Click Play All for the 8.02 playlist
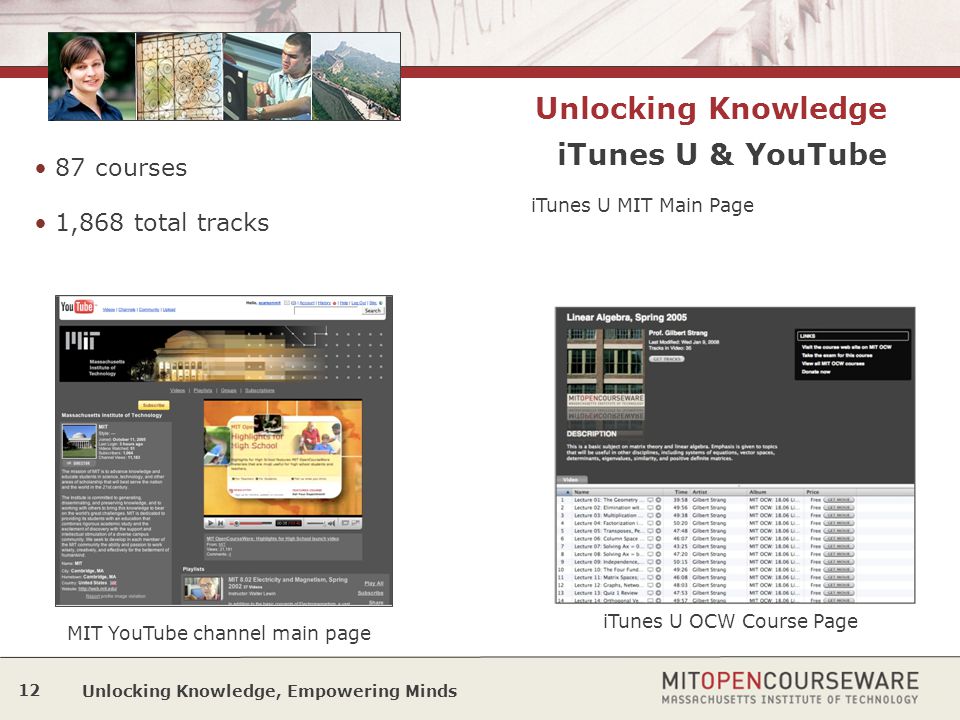This screenshot has height=720, width=960. 374,583
